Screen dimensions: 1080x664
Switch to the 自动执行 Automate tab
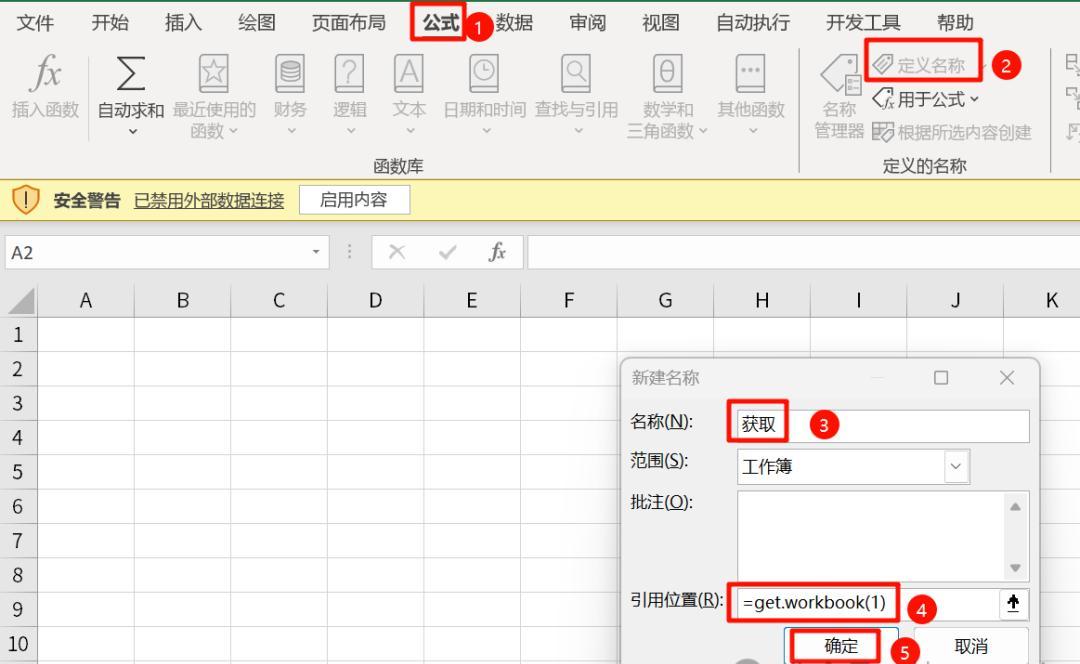753,23
